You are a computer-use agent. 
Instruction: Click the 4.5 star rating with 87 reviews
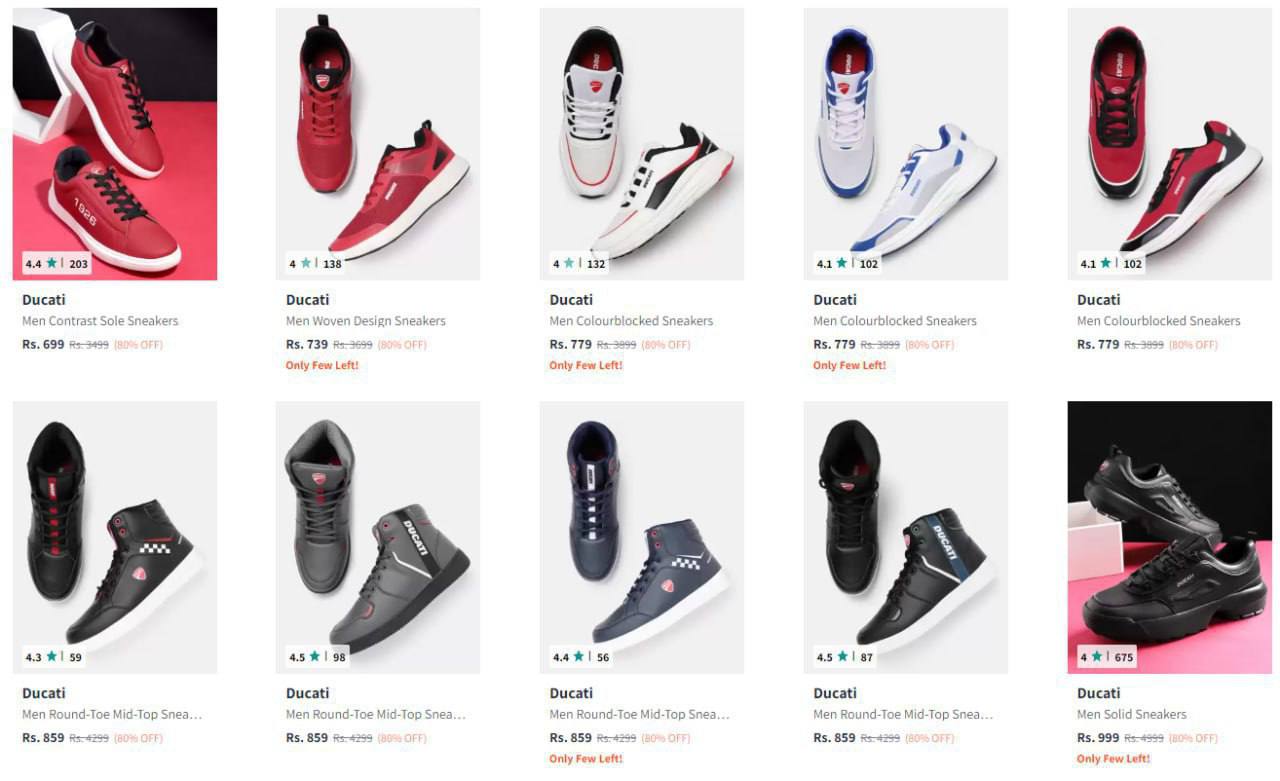pos(845,657)
